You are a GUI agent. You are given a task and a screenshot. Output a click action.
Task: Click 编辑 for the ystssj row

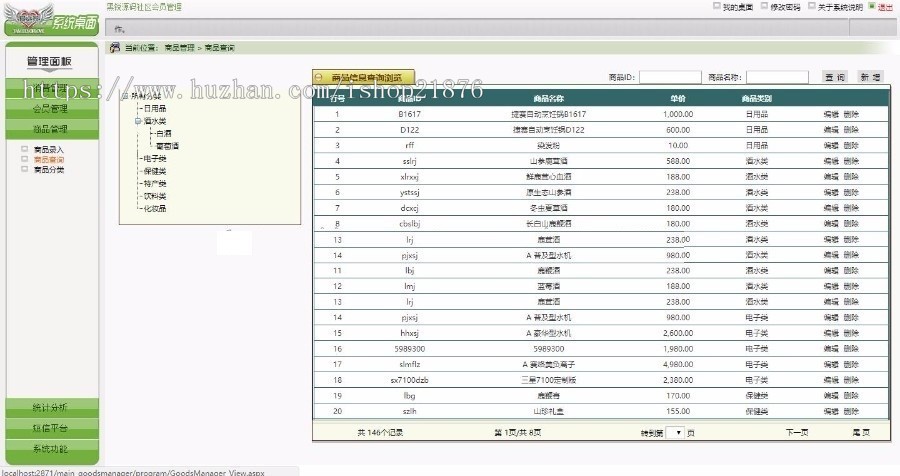point(831,192)
